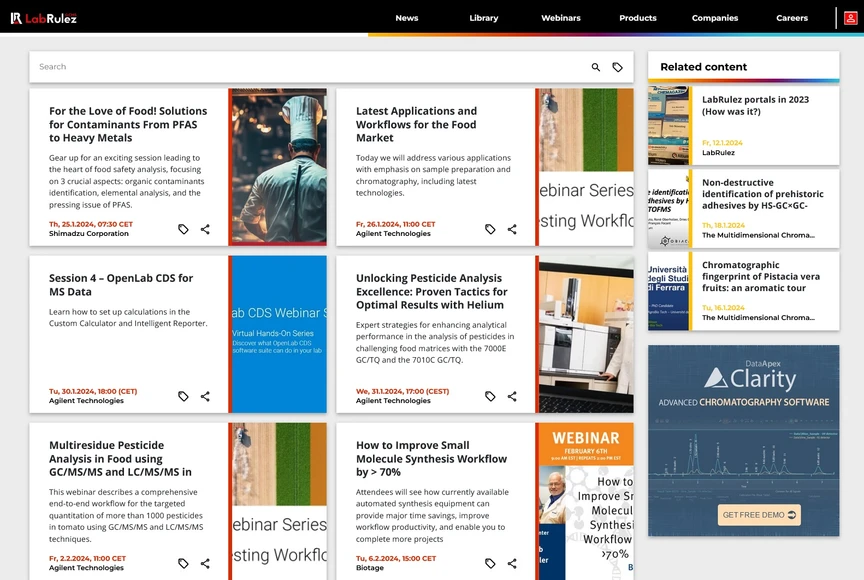864x580 pixels.
Task: Open tag filter icon in search bar
Action: 618,67
